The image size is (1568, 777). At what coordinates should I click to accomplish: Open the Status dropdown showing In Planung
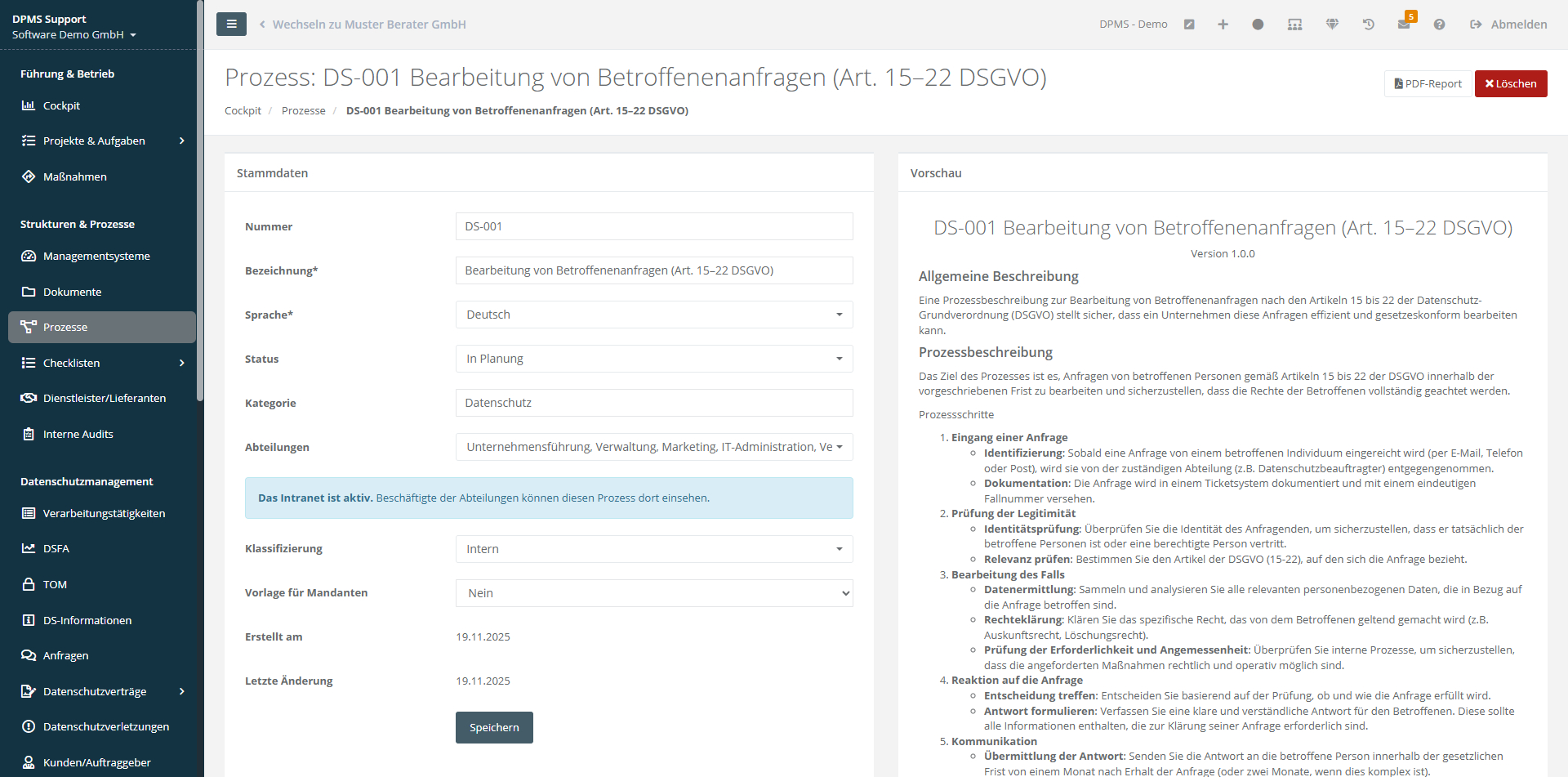[653, 359]
